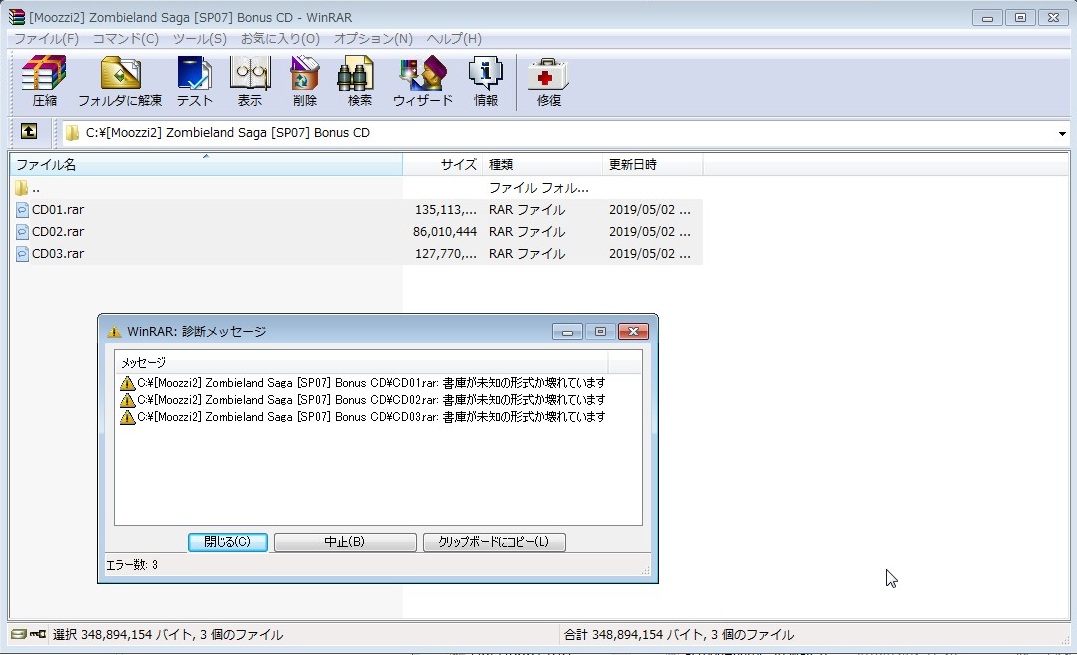Click クリップボードにコピー(L) button
This screenshot has width=1077, height=655.
494,542
